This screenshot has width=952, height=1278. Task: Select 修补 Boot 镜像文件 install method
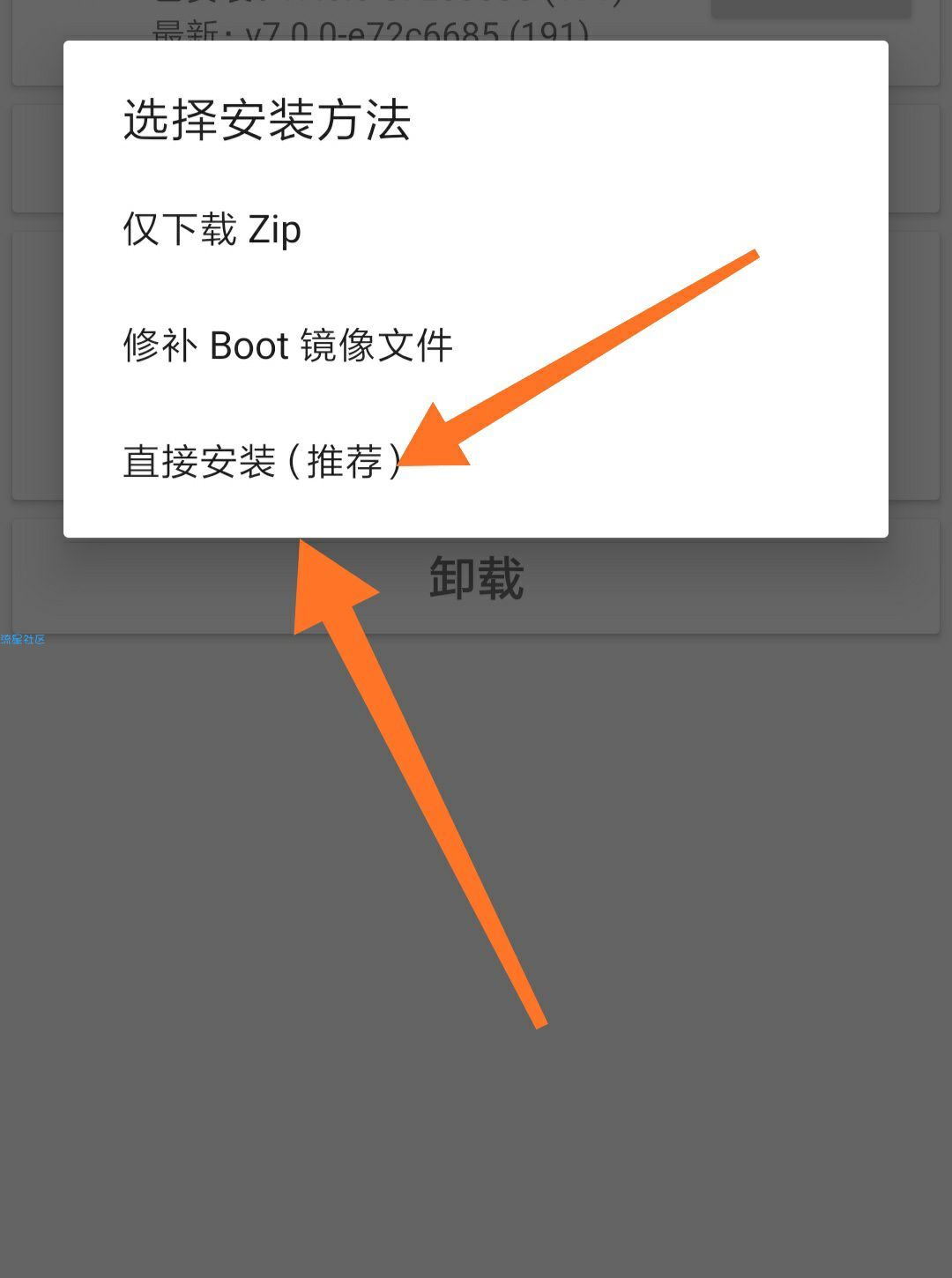[476, 346]
